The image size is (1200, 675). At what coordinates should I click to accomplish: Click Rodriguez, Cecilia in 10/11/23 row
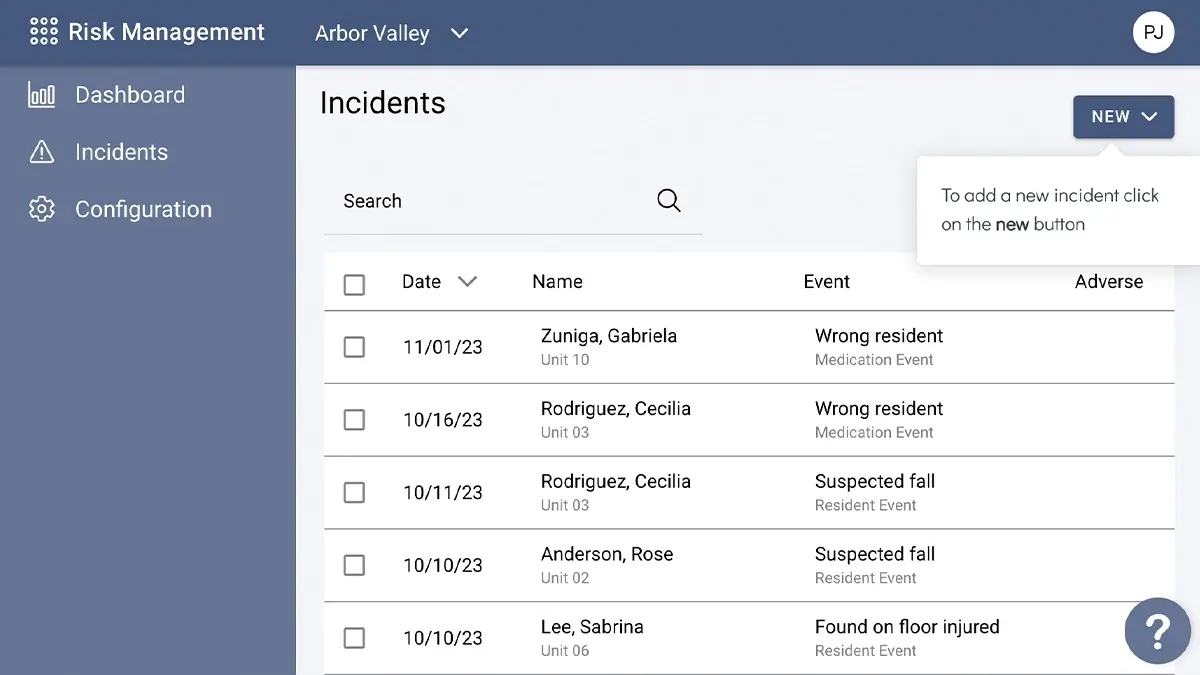pyautogui.click(x=616, y=482)
